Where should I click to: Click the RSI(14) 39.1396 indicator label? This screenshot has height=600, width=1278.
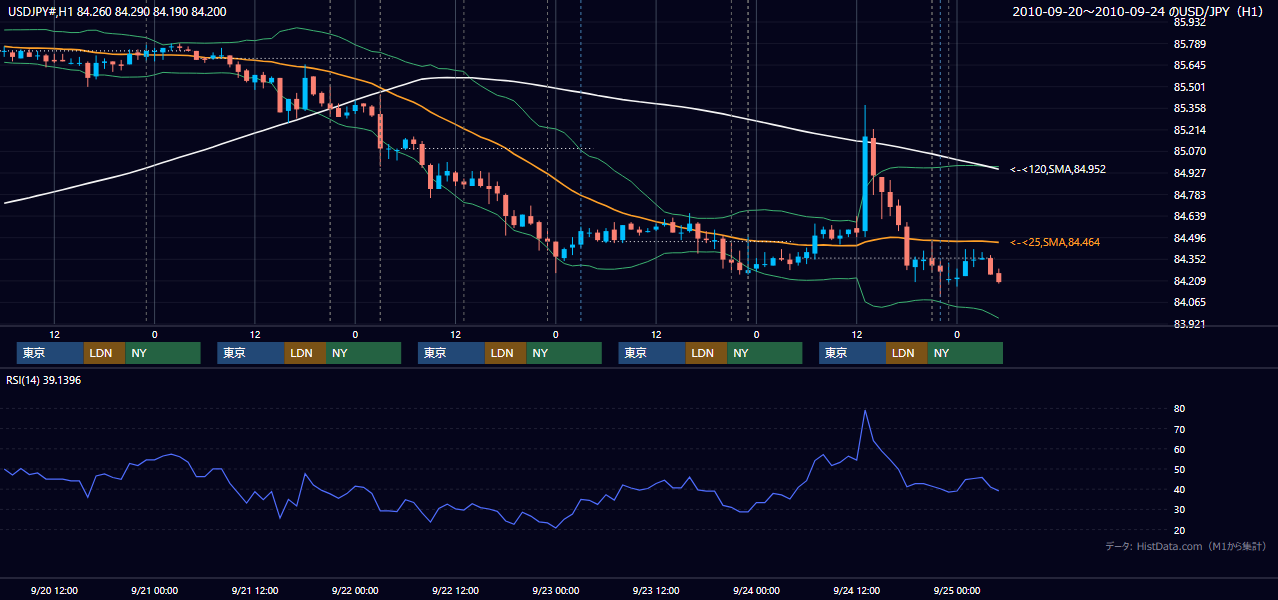click(x=44, y=380)
